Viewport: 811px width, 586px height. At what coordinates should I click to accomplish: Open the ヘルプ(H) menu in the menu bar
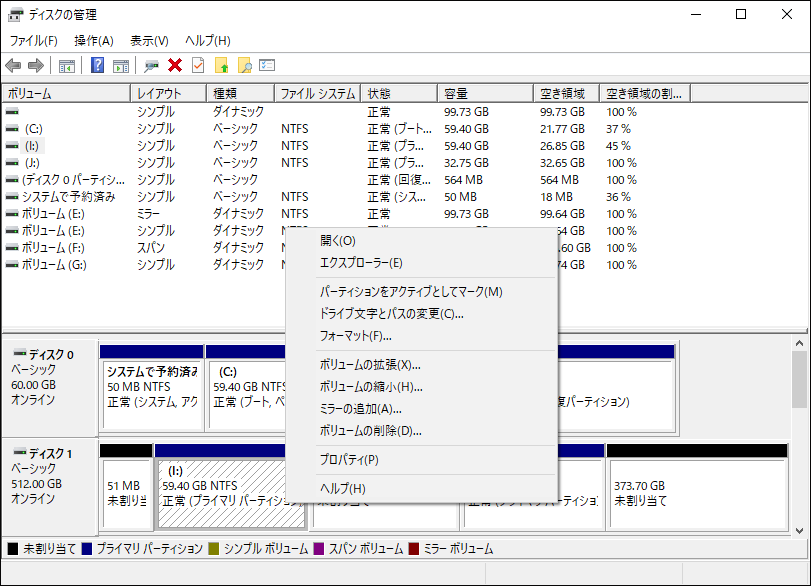click(x=208, y=40)
